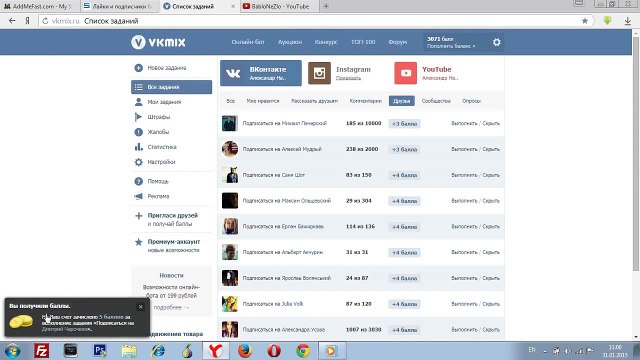Click подробнее in the Новости block
Screen dimensions: 640x360
[171, 307]
